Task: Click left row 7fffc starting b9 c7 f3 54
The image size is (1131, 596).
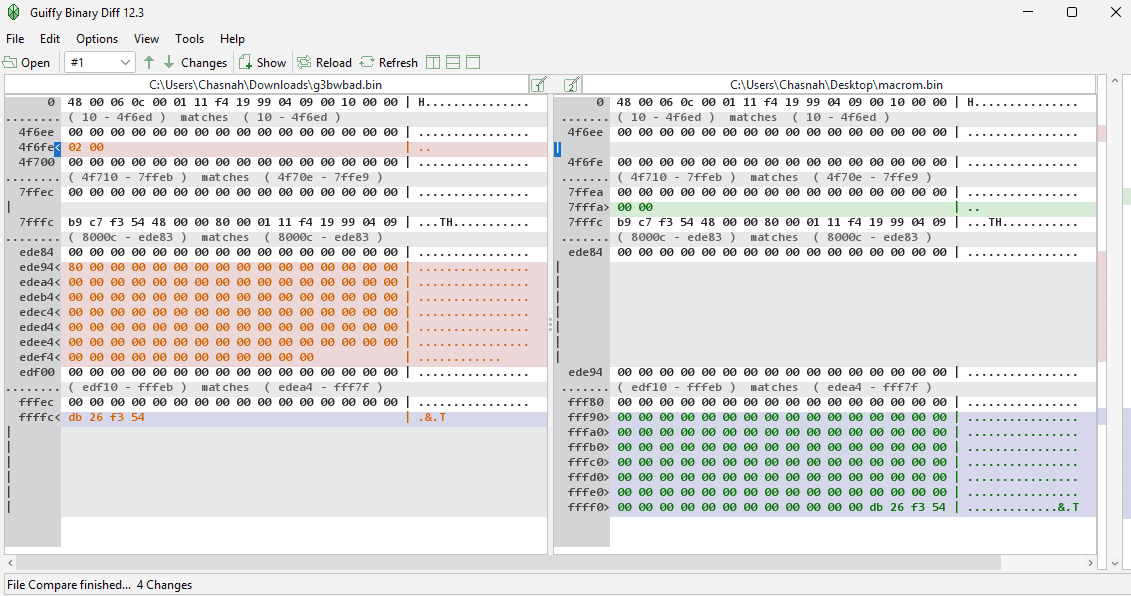Action: click(x=304, y=222)
